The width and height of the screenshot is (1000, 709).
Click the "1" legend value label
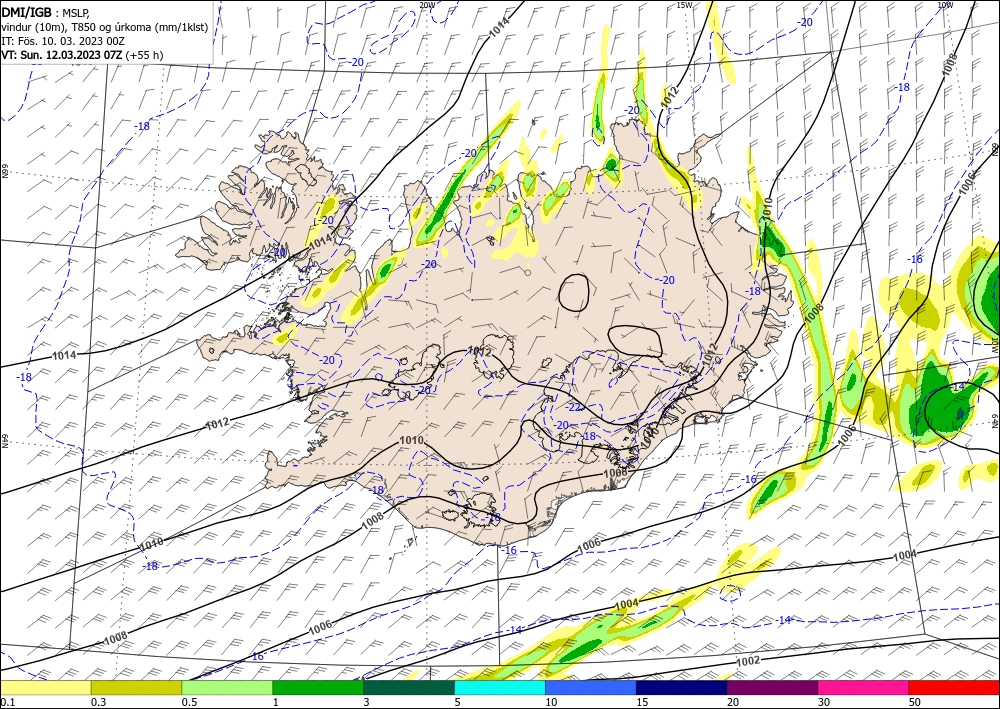click(276, 702)
